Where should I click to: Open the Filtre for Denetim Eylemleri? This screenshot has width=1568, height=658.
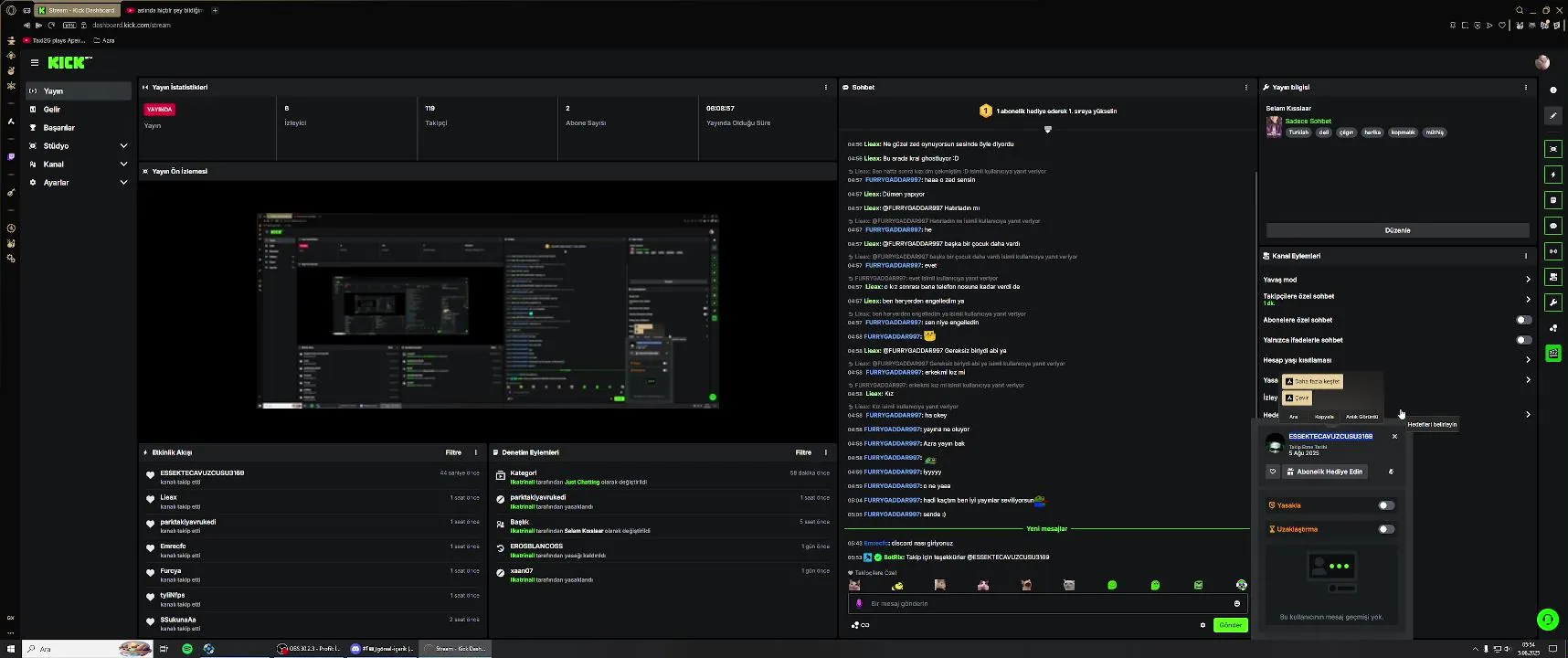click(803, 452)
